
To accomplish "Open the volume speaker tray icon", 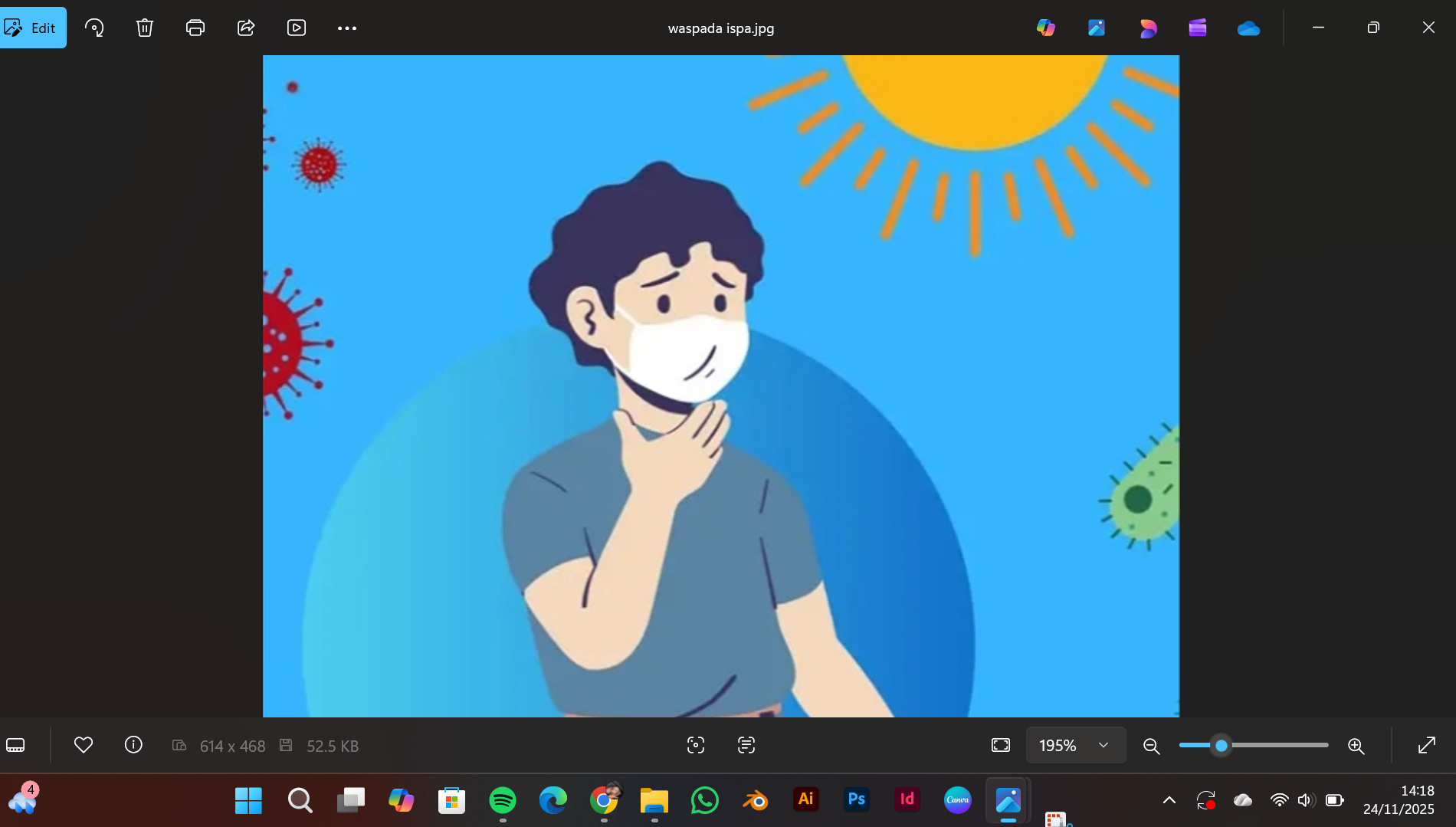I will click(x=1307, y=800).
